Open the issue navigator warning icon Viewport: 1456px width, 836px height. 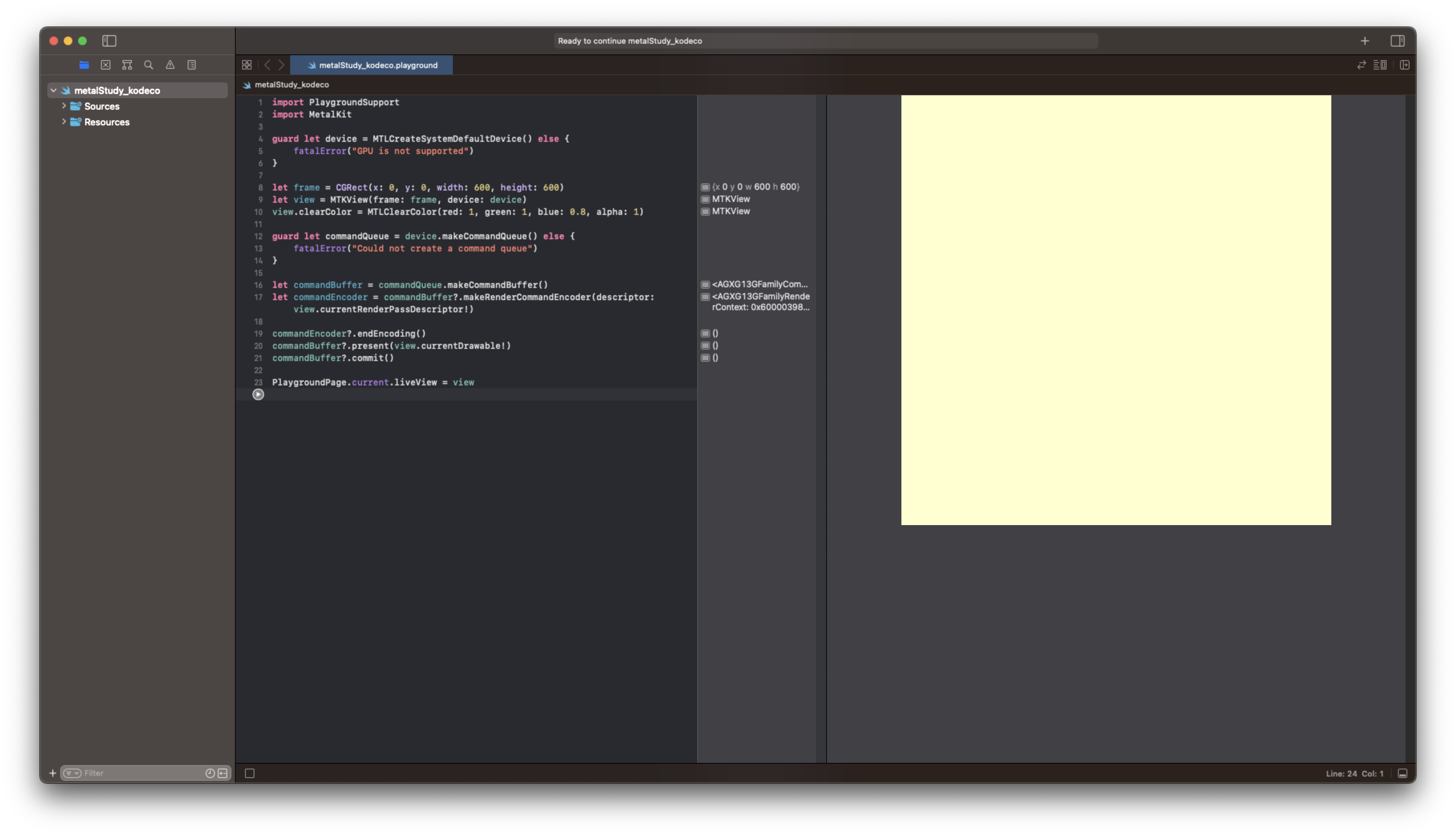click(x=170, y=65)
